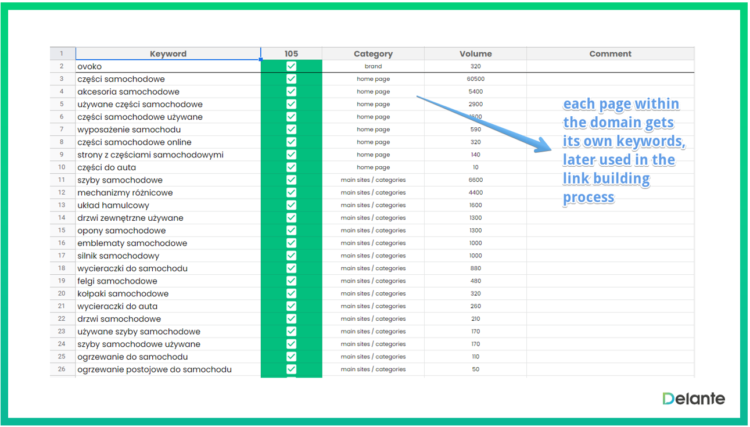750x427 pixels.
Task: Click the mechanizmy różnicowe cell
Action: tap(168, 193)
